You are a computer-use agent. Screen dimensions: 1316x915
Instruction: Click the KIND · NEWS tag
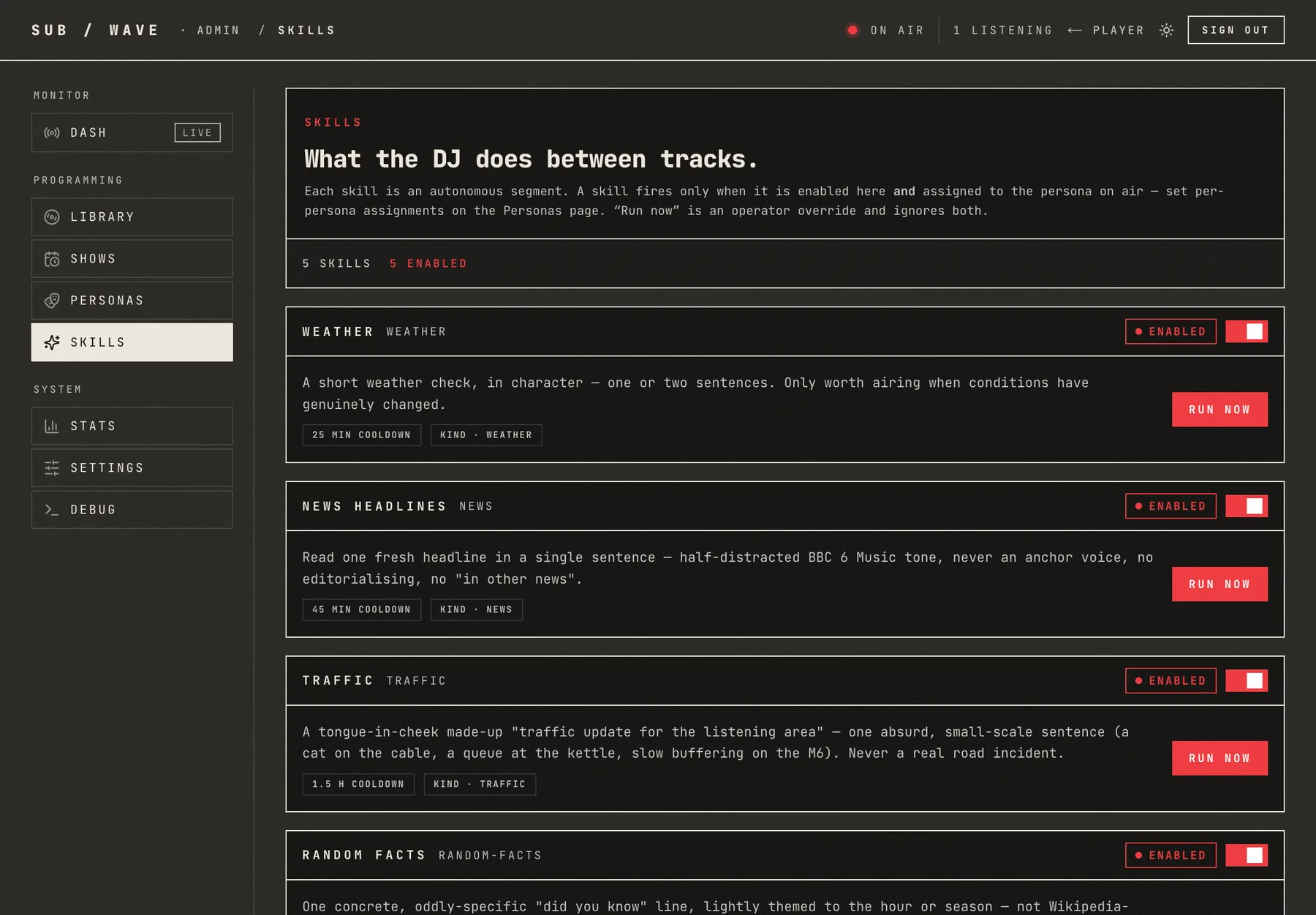pyautogui.click(x=477, y=610)
